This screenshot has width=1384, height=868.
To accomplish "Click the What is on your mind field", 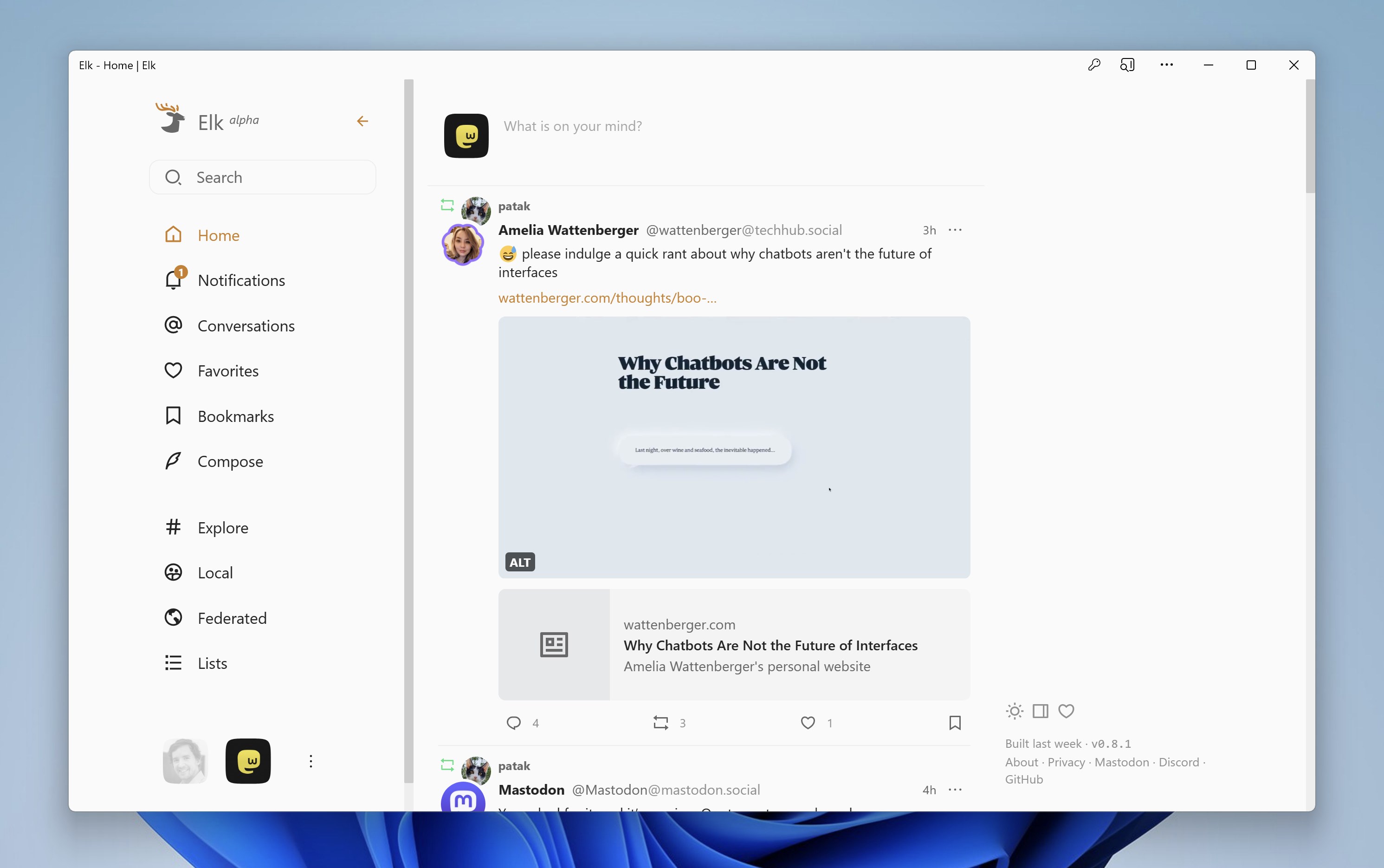I will coord(573,126).
